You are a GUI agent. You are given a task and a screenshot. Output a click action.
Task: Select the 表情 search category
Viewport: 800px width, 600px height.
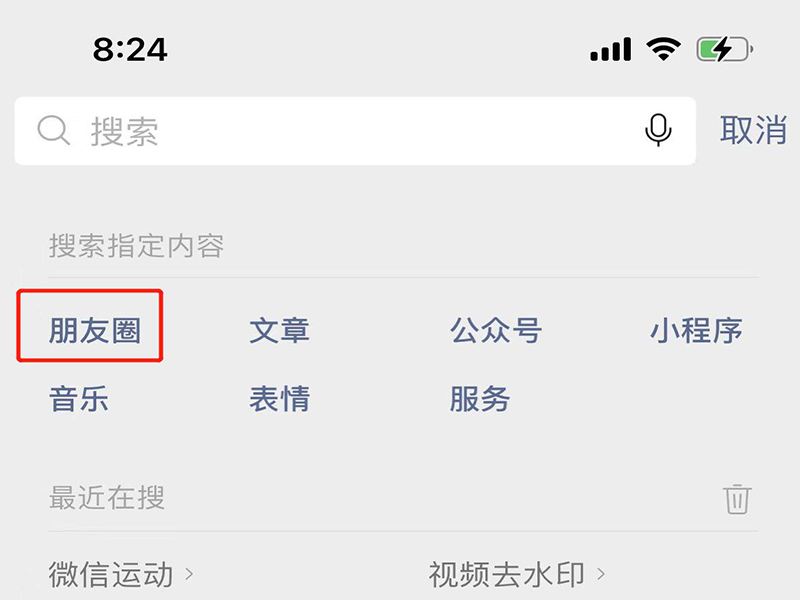(x=279, y=398)
